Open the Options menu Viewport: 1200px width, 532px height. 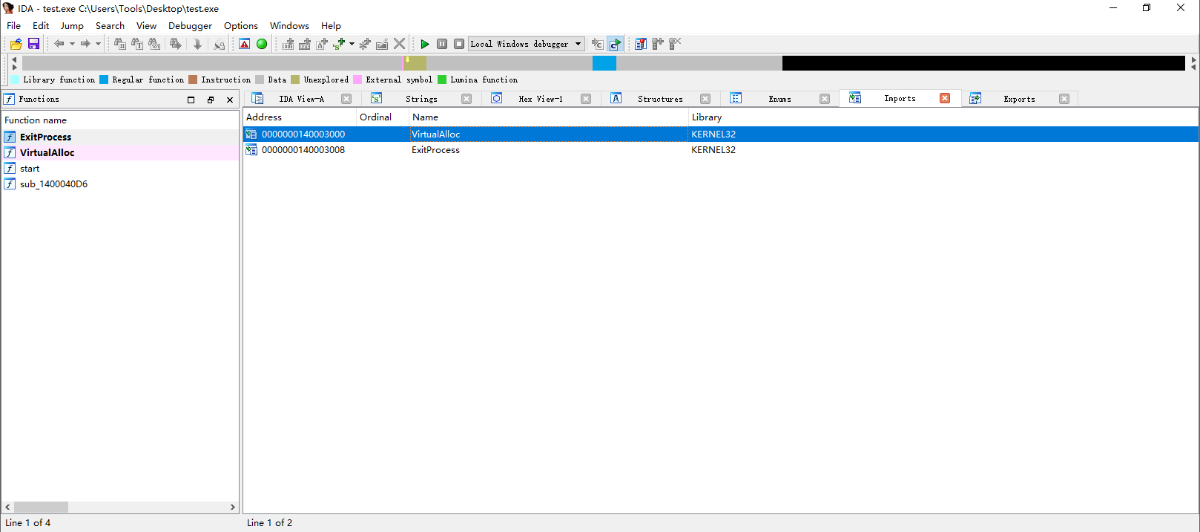tap(241, 26)
